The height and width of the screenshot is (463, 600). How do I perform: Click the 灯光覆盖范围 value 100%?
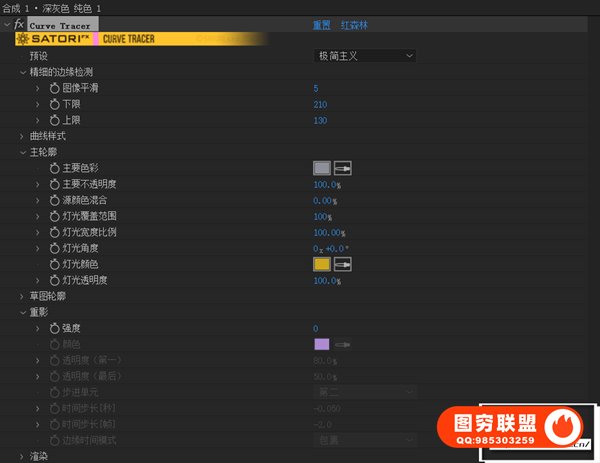pyautogui.click(x=322, y=216)
